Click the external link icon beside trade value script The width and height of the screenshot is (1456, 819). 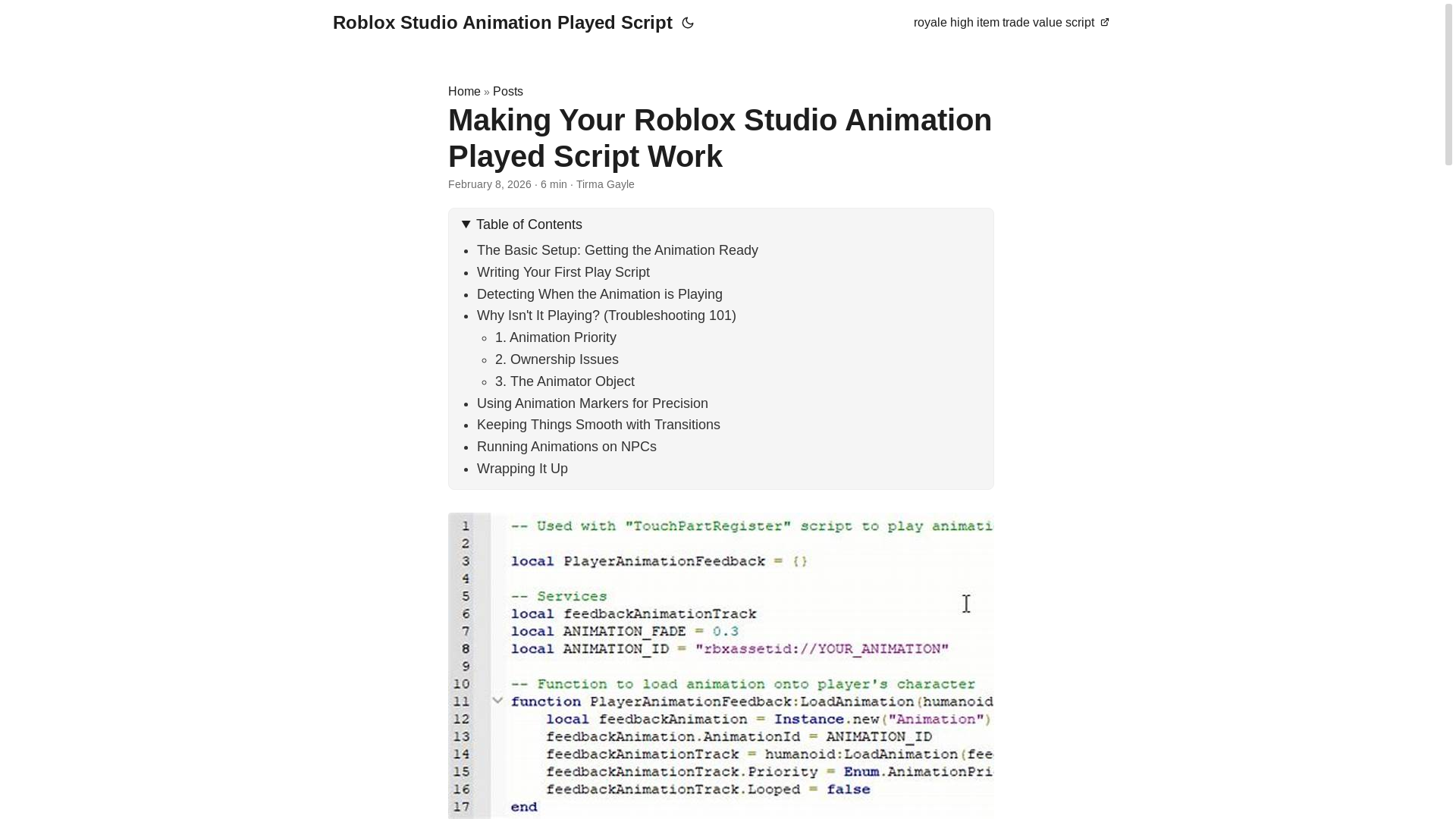(1104, 23)
